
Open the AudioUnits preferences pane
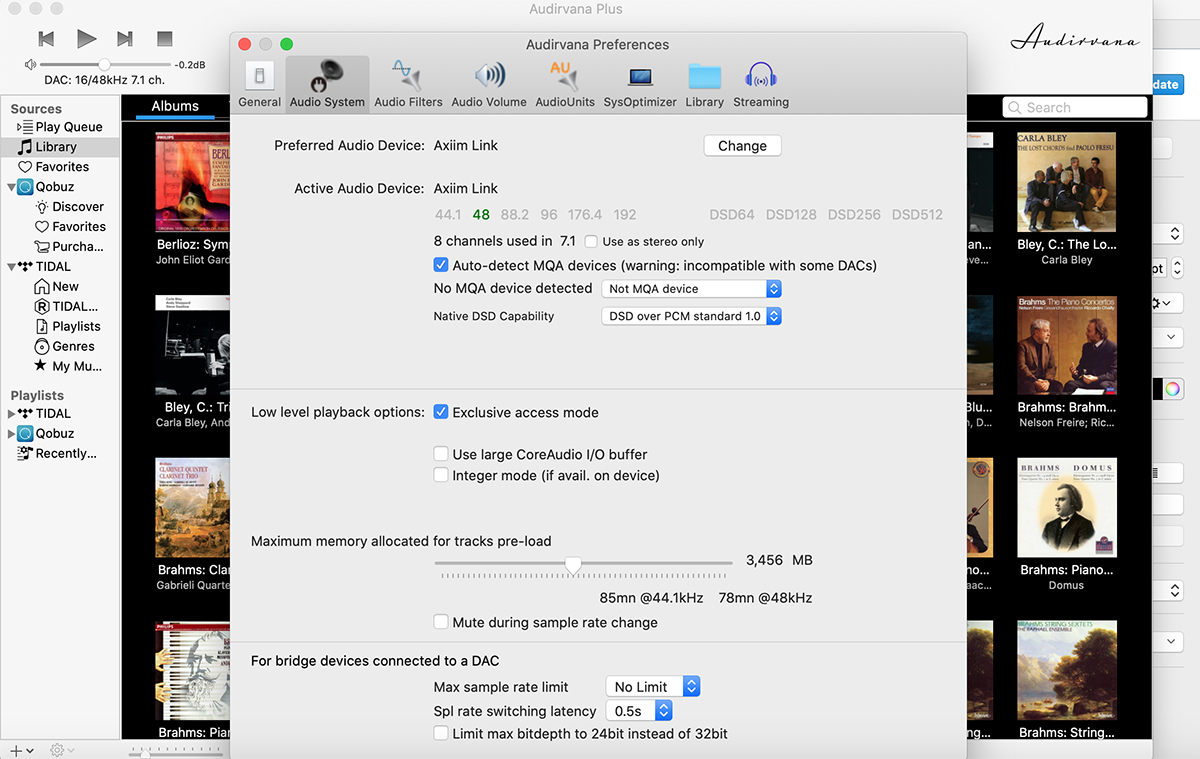(564, 84)
